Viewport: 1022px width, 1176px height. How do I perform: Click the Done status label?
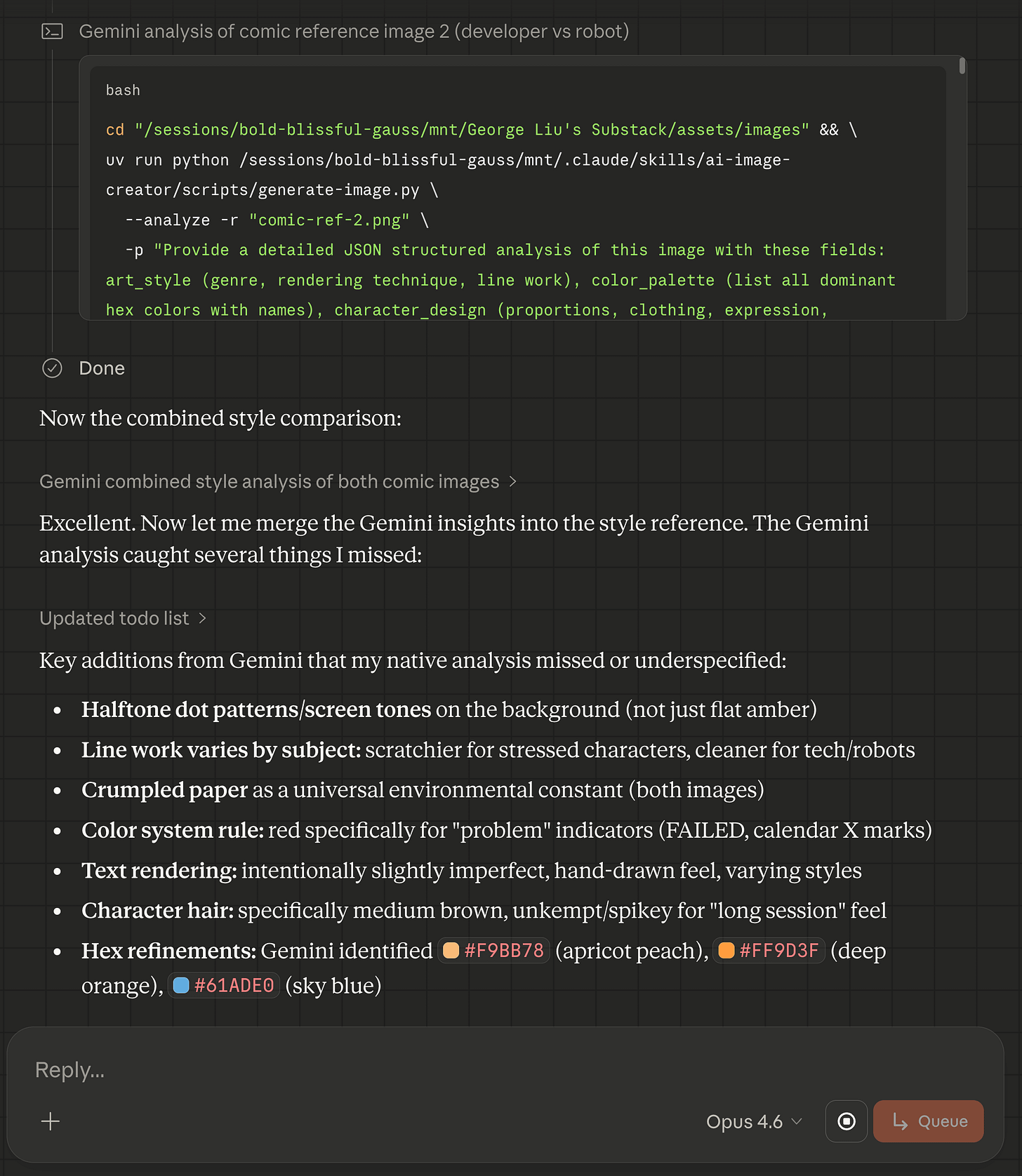pos(102,368)
